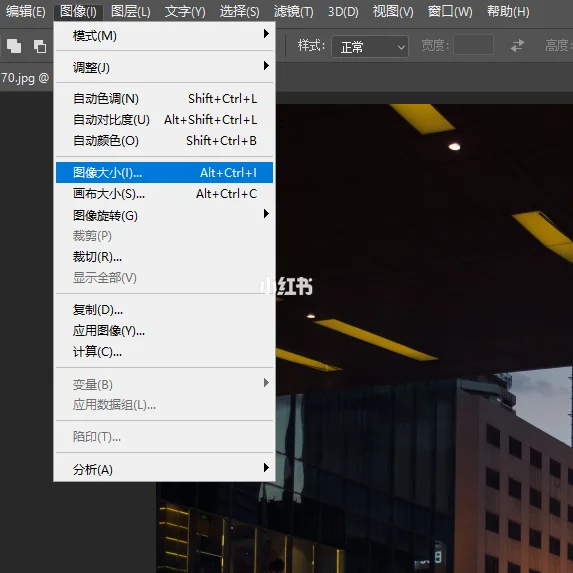
Task: Click the 宽度 input field
Action: (473, 45)
